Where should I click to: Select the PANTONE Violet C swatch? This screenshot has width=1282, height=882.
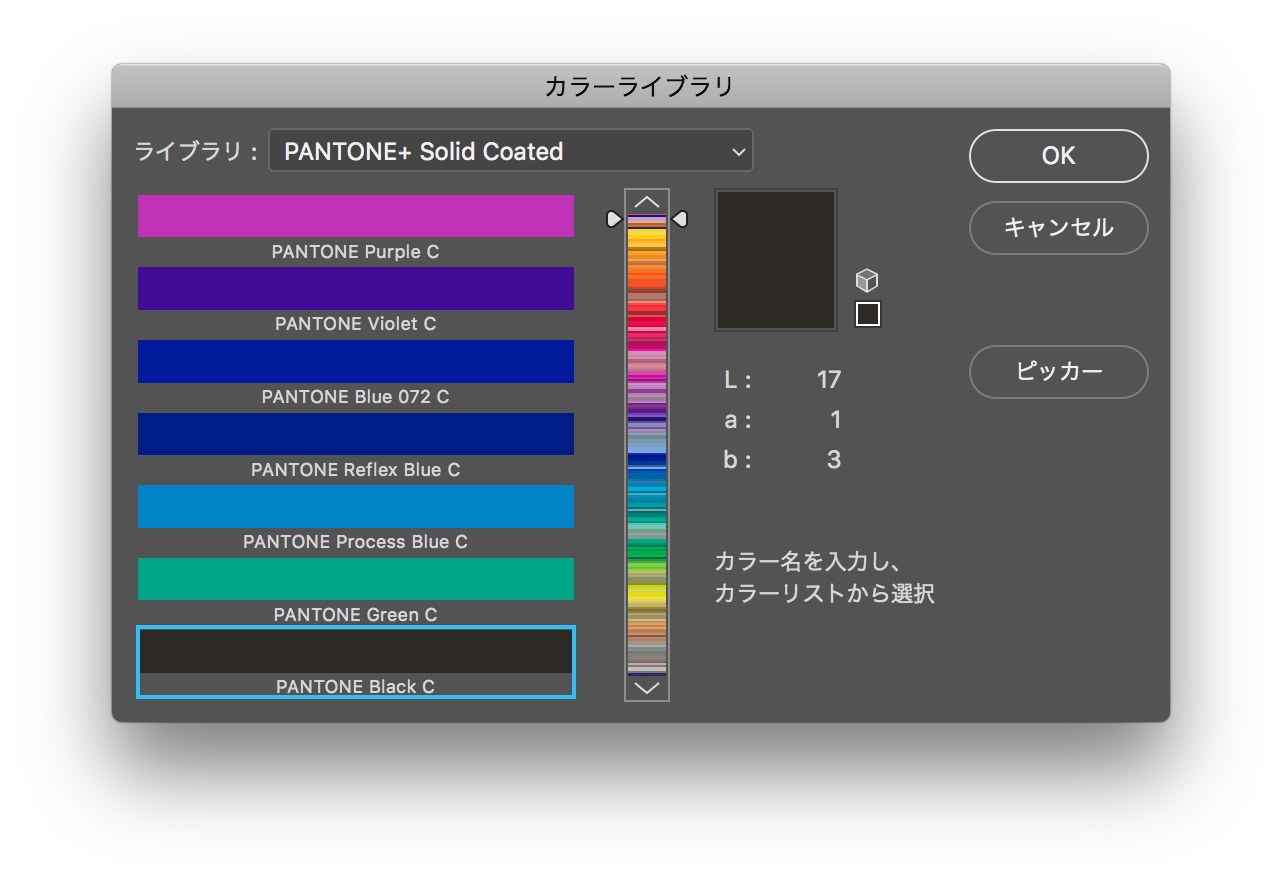coord(356,288)
